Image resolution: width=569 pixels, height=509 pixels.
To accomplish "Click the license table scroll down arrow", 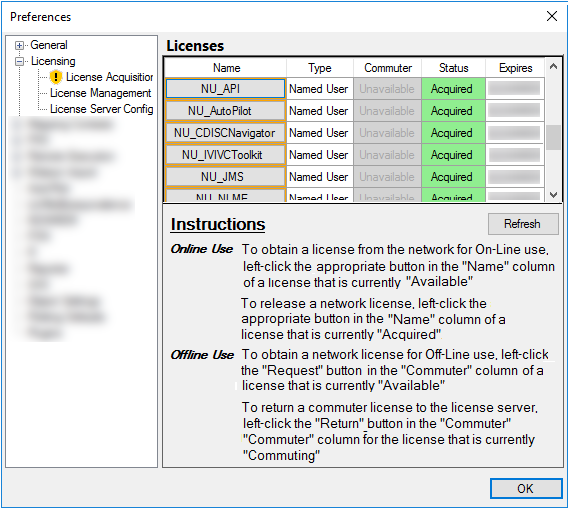I will tap(553, 195).
